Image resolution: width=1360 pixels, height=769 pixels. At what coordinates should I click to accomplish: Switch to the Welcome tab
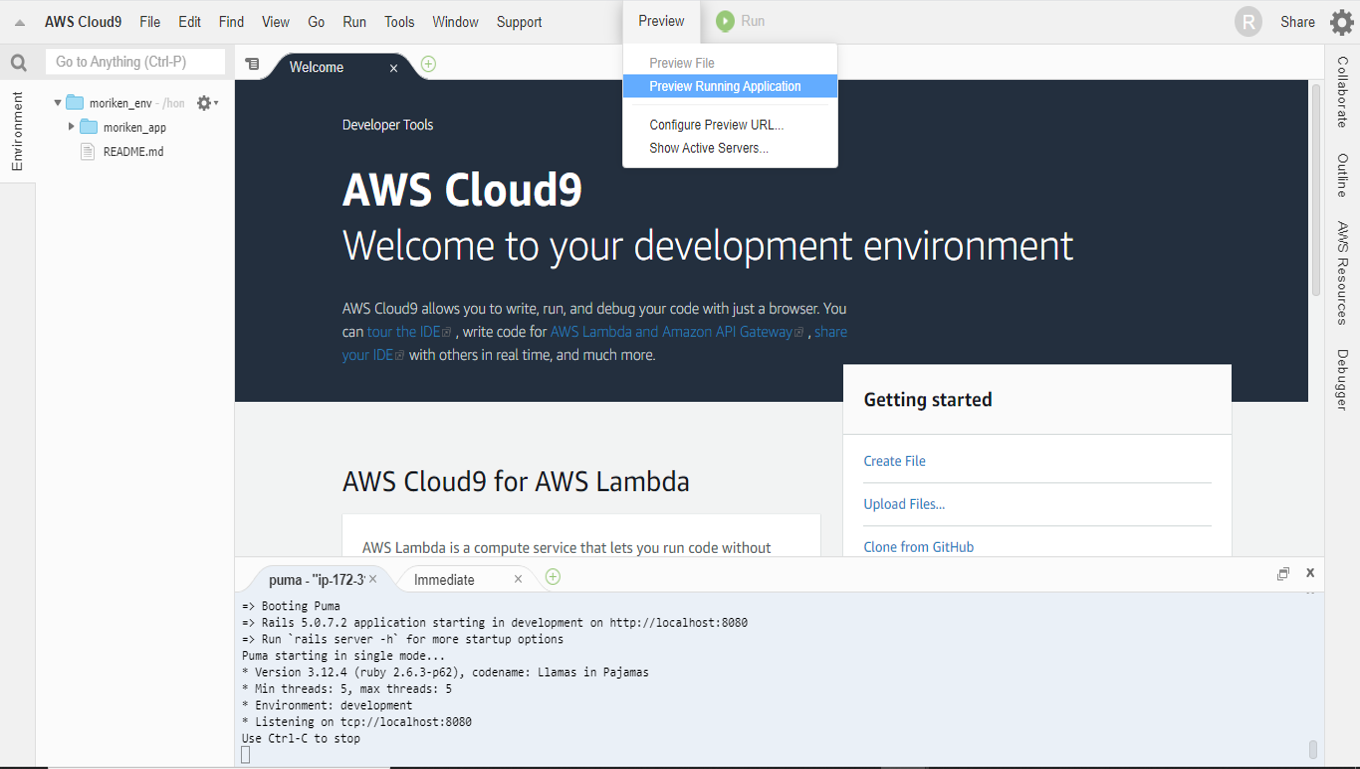coord(316,68)
